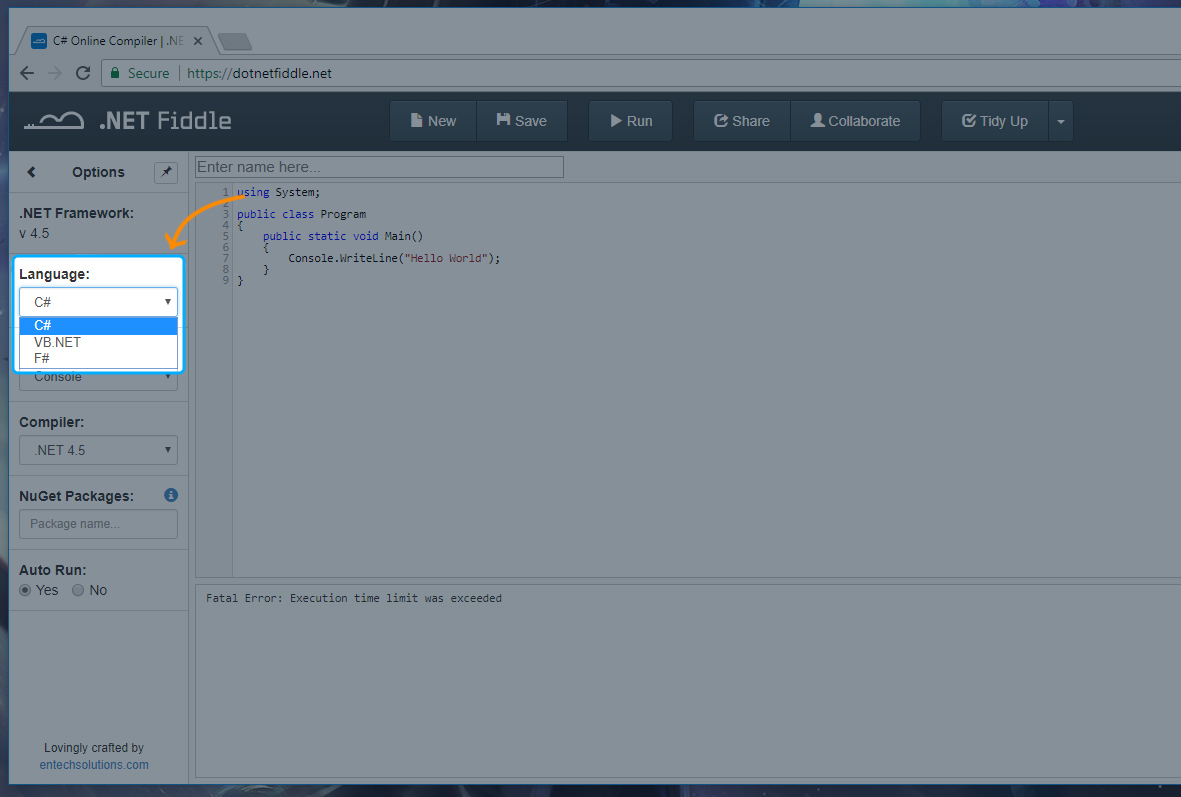The height and width of the screenshot is (797, 1181).
Task: Close the C# Online Compiler tab
Action: pos(198,41)
